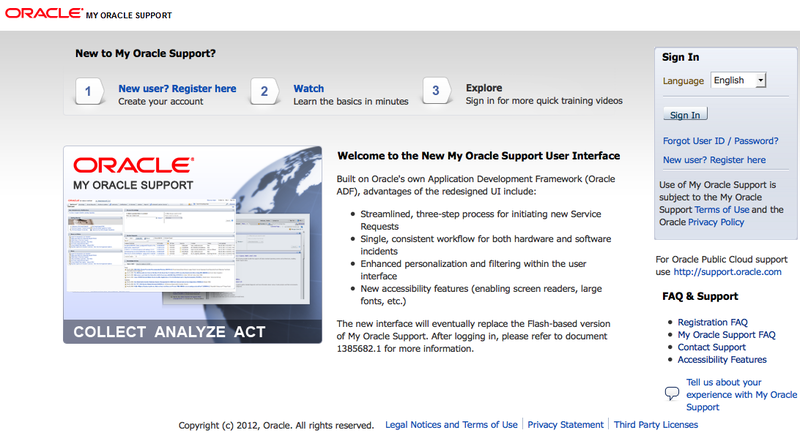Open the Third Party Licenses link
The height and width of the screenshot is (433, 800).
(x=656, y=424)
